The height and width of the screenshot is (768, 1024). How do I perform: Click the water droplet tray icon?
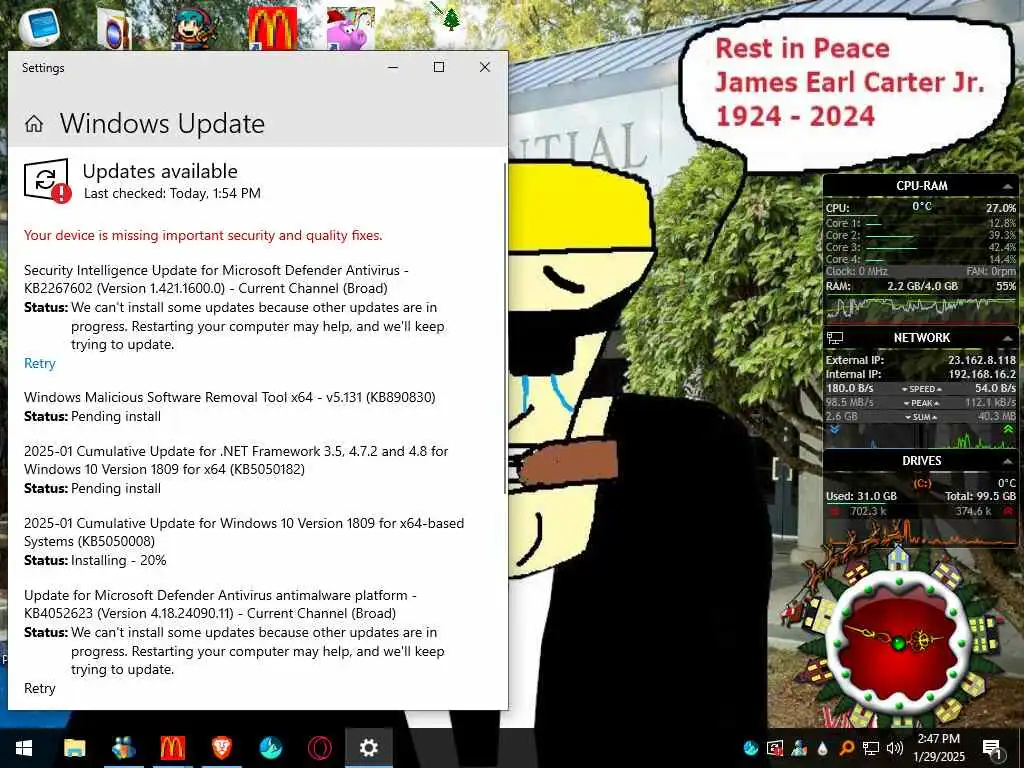click(823, 748)
